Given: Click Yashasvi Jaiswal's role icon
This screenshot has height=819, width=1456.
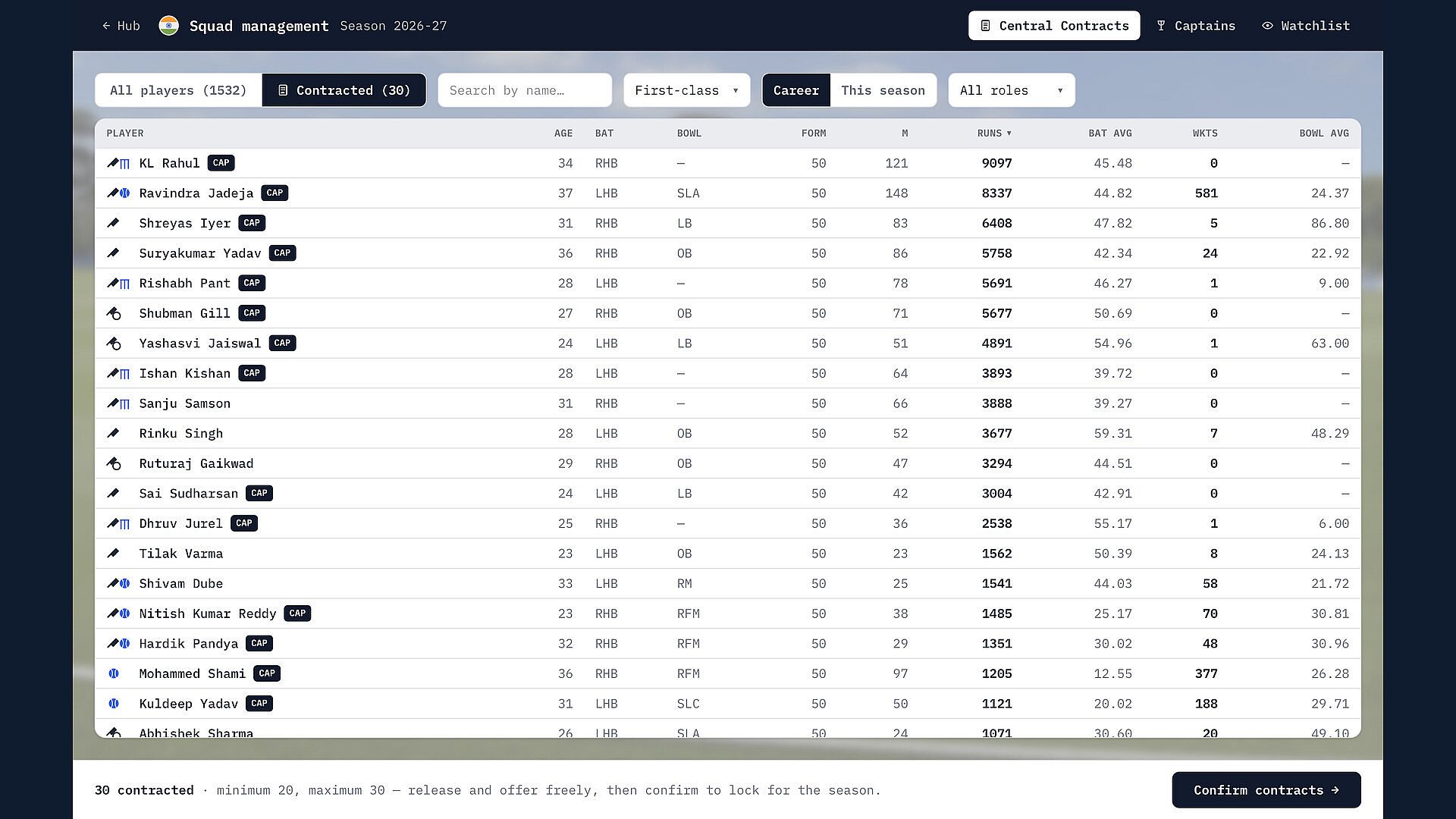Looking at the screenshot, I should [114, 344].
